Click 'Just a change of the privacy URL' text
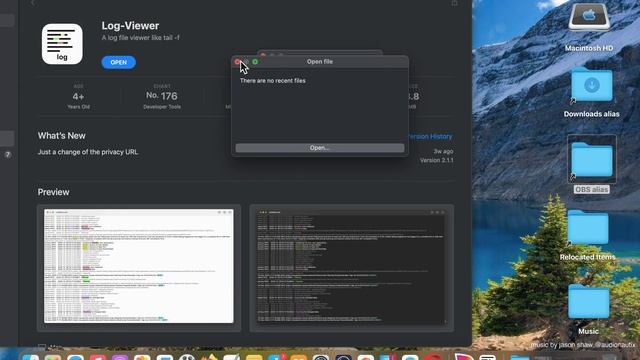 coord(88,152)
